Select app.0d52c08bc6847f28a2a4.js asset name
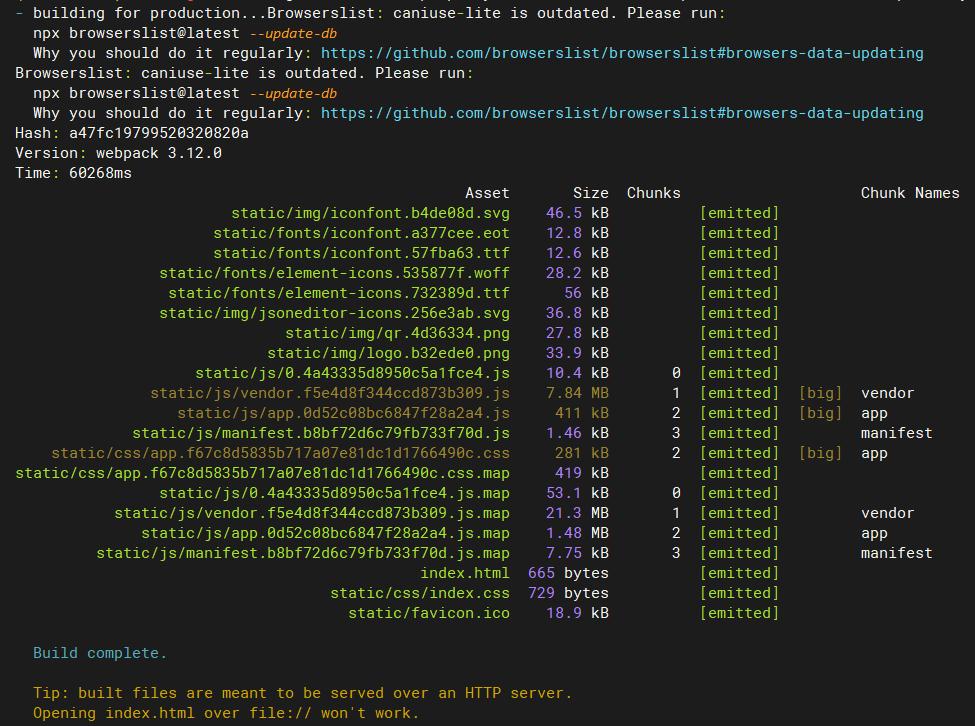This screenshot has width=975, height=726. click(x=343, y=413)
